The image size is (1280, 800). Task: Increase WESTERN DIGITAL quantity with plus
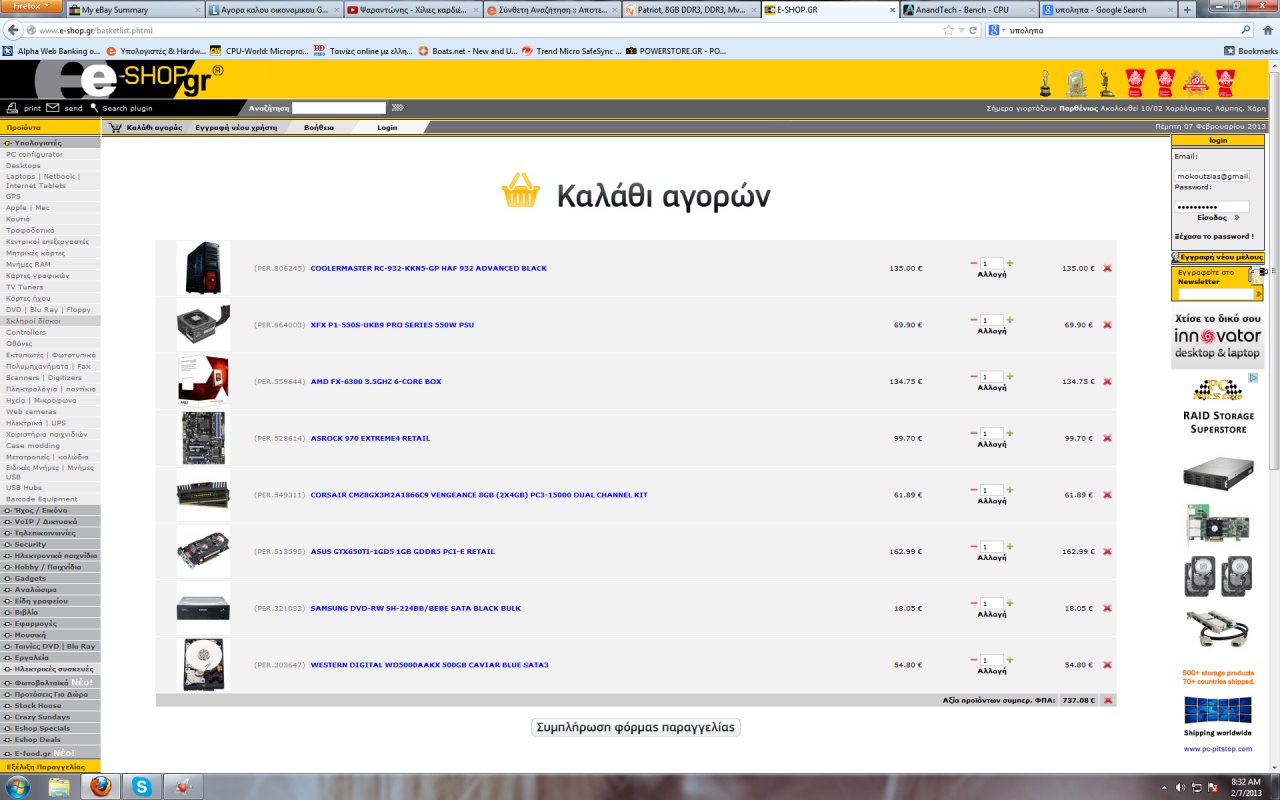(x=1010, y=659)
